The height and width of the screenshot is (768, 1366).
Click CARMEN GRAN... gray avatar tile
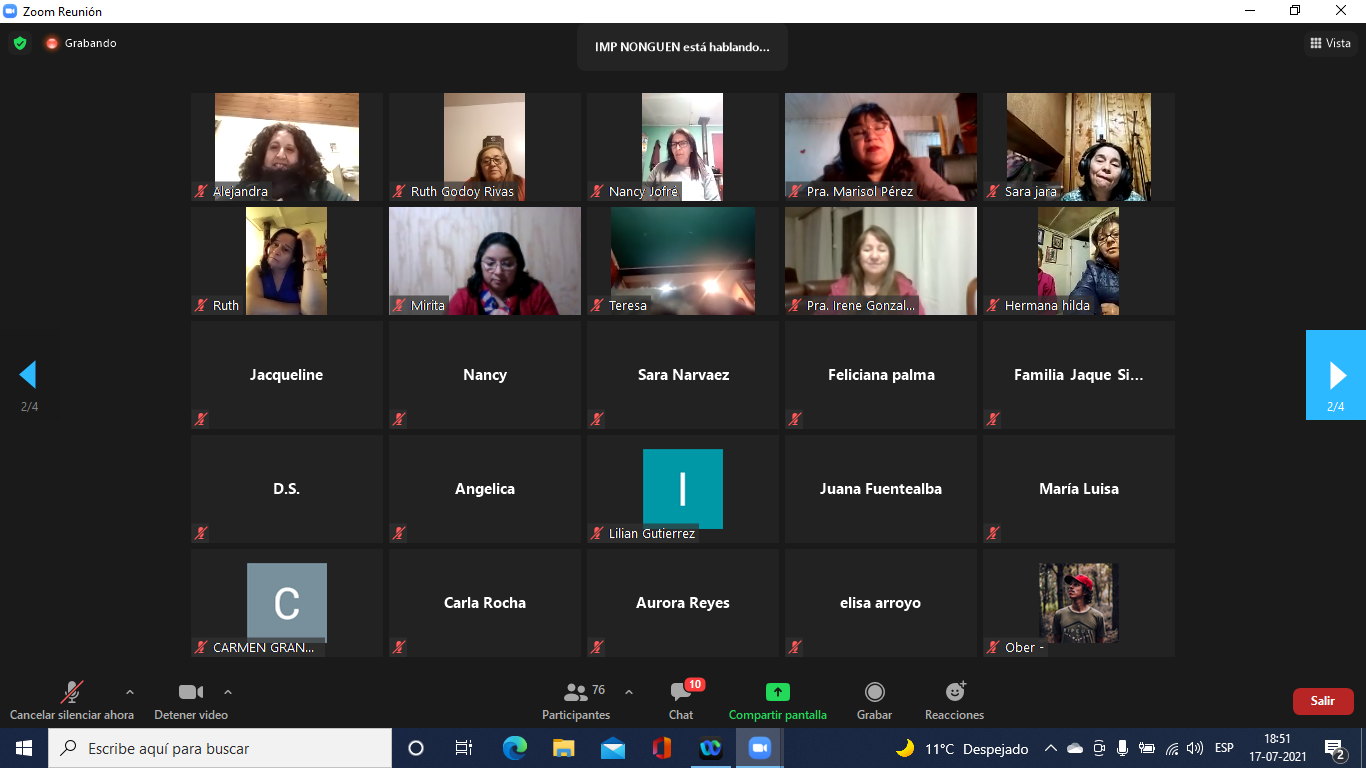(287, 603)
